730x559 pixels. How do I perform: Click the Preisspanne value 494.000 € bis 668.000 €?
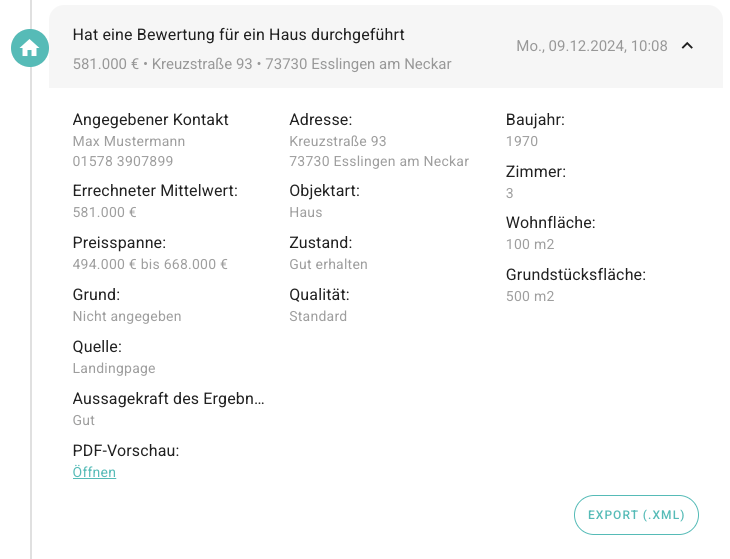[150, 264]
